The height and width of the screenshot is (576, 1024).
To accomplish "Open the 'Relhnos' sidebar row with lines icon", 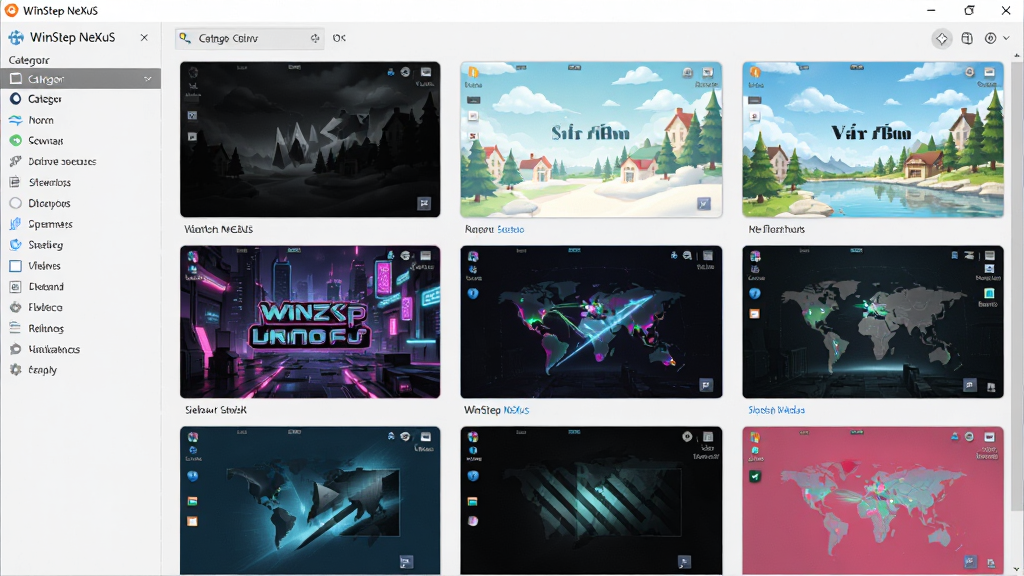I will point(80,328).
